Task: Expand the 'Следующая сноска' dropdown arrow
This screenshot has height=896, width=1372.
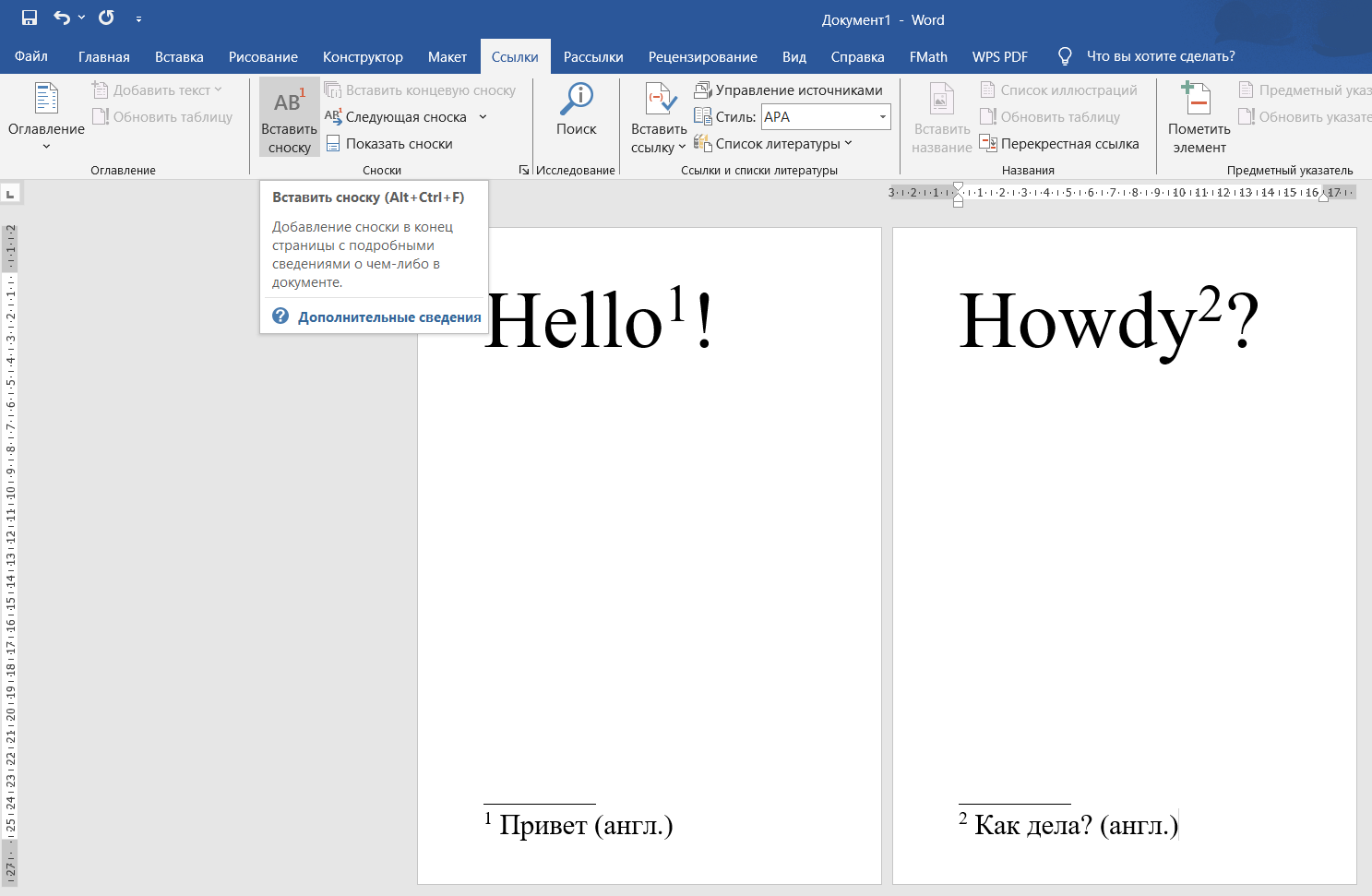Action: (483, 117)
